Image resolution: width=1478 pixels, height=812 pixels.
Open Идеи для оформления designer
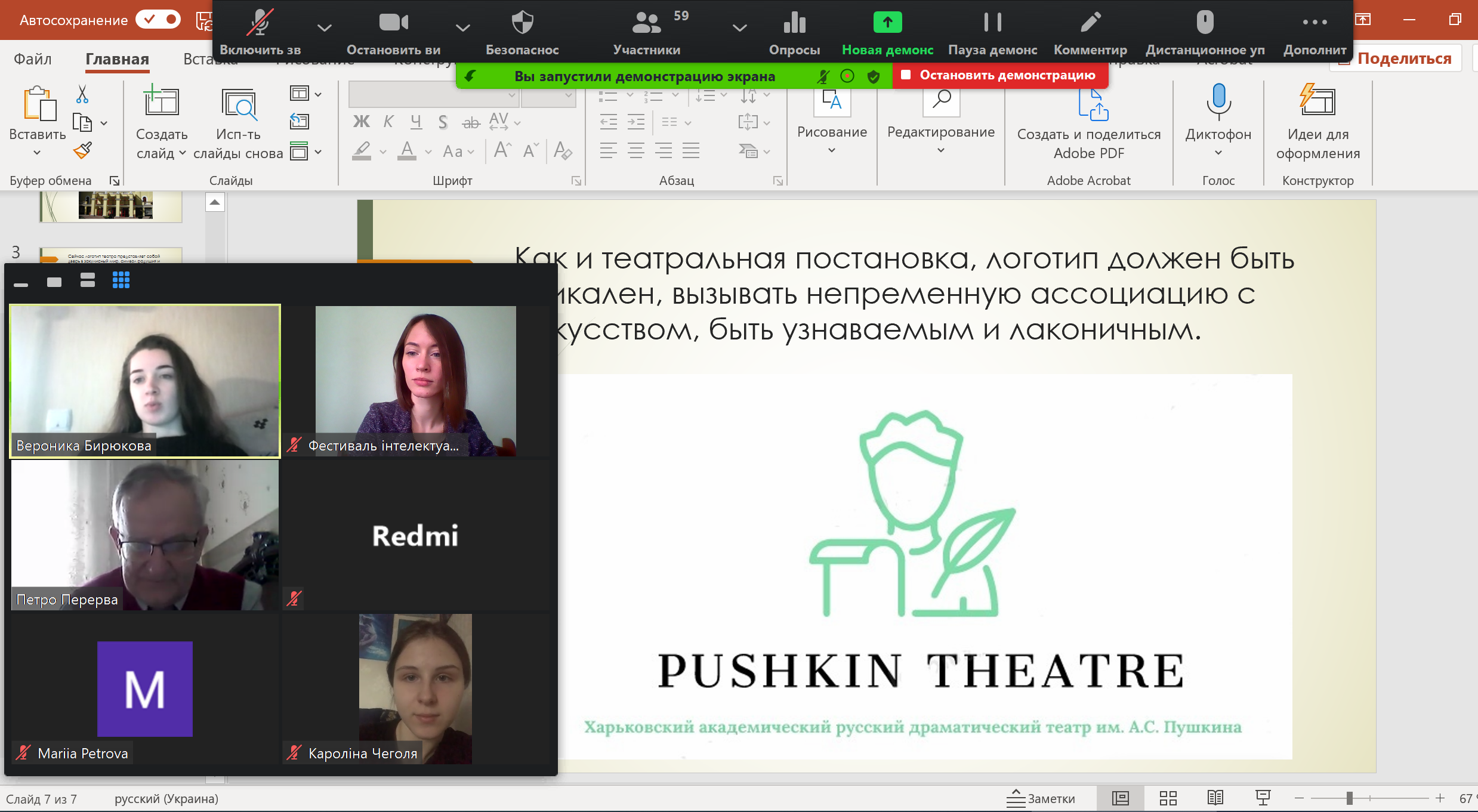coord(1317,122)
